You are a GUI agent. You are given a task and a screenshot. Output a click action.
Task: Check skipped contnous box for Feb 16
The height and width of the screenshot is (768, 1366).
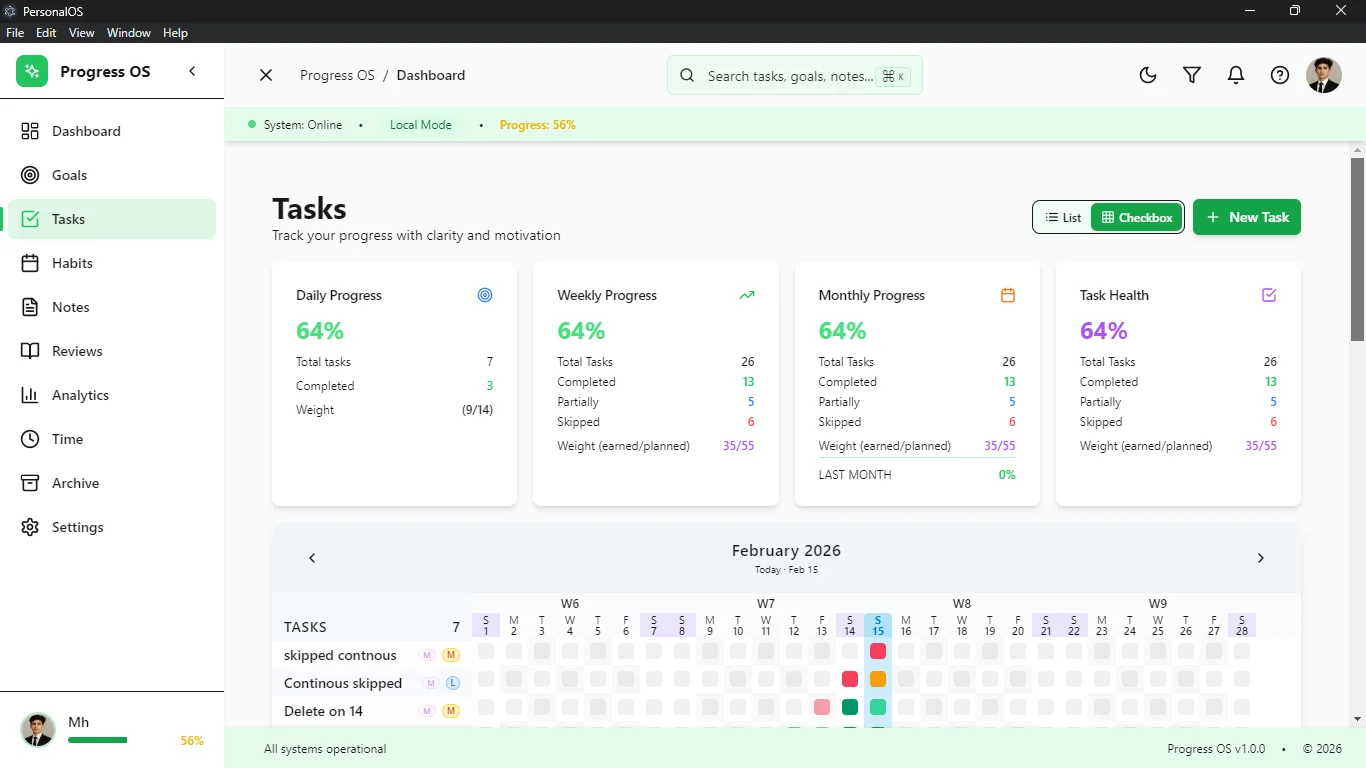[x=906, y=651]
